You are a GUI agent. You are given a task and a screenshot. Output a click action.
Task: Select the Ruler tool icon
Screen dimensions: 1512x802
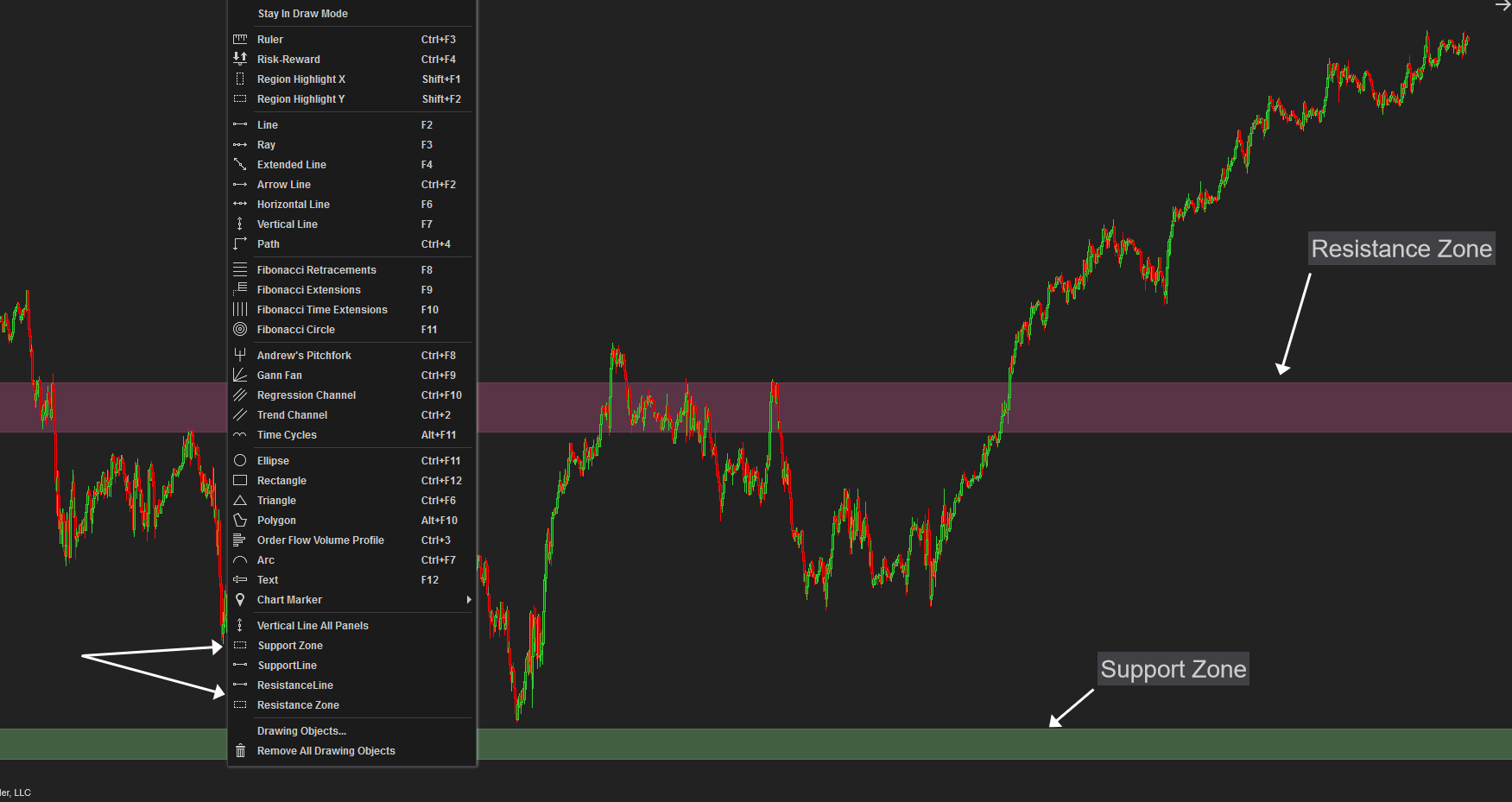pyautogui.click(x=240, y=40)
